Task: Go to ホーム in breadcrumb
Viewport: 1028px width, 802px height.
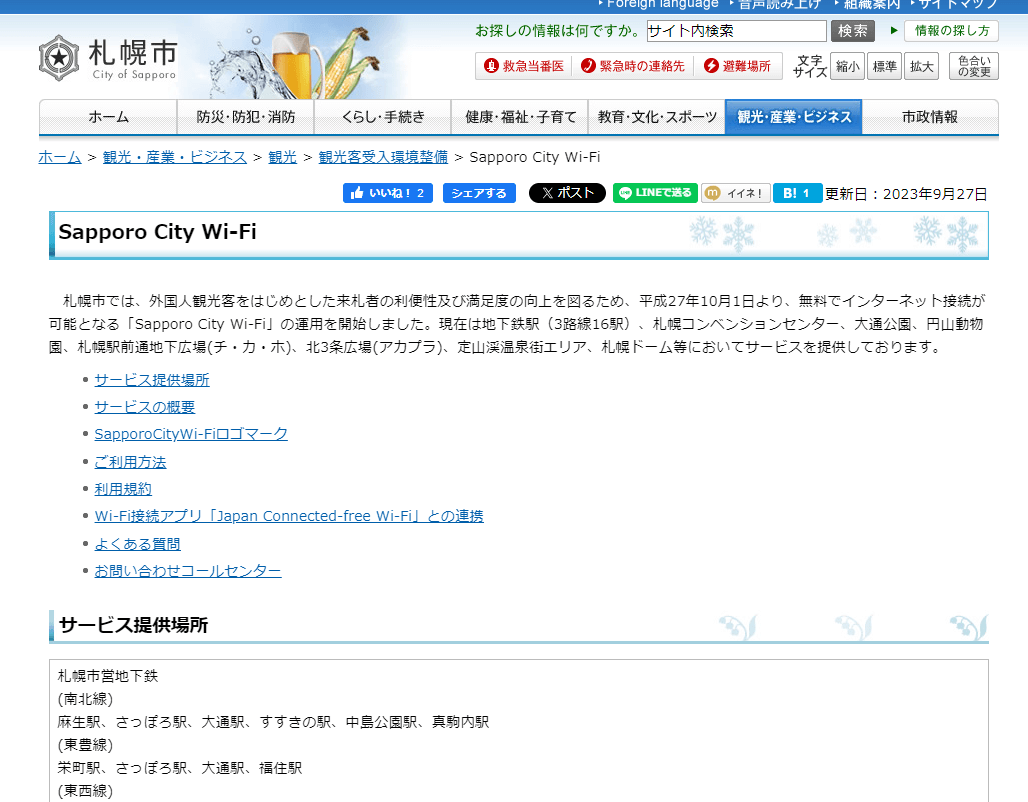Action: click(x=60, y=157)
